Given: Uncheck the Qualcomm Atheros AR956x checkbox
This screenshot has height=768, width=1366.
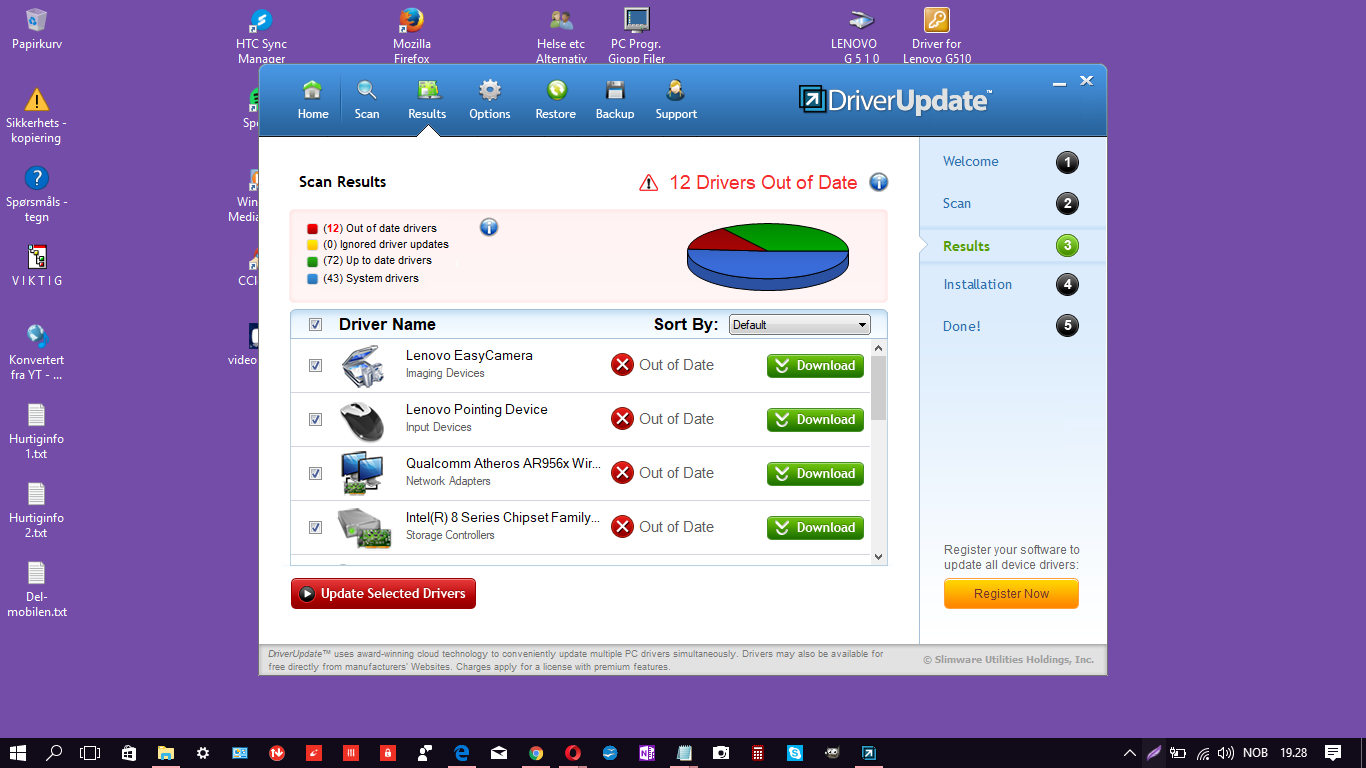Looking at the screenshot, I should 315,474.
